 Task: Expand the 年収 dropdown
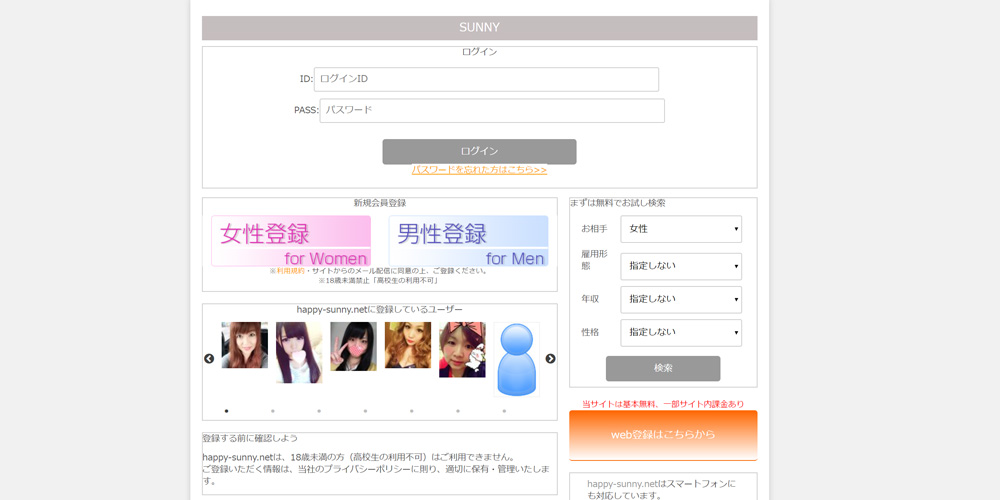(681, 299)
